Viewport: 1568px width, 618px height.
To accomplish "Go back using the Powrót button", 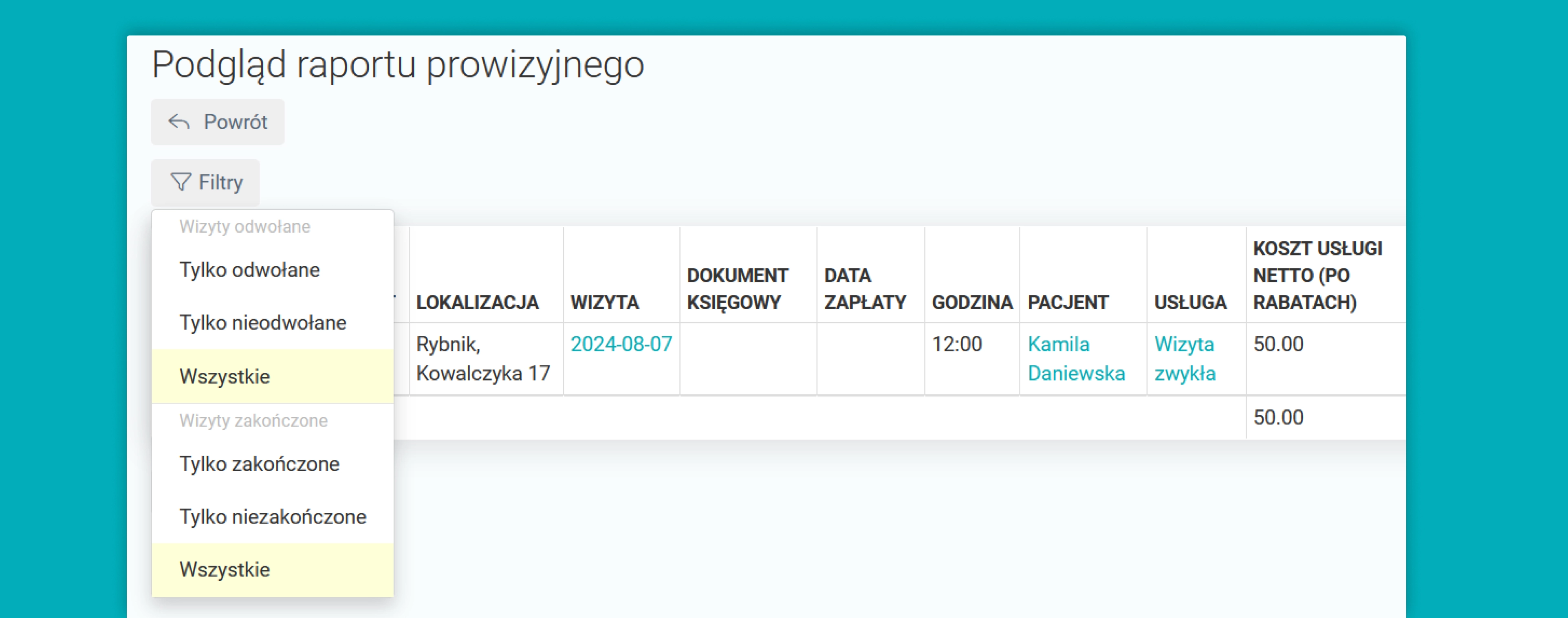I will pyautogui.click(x=217, y=122).
